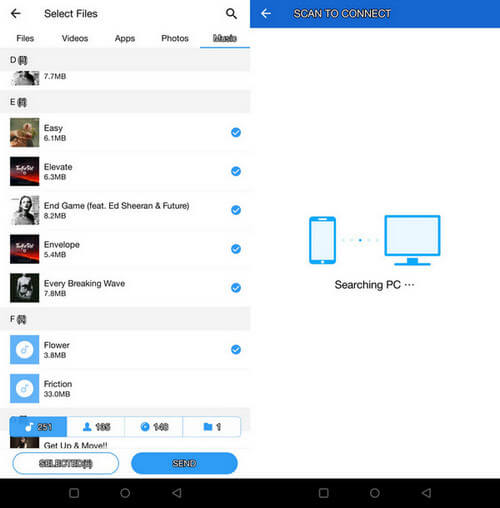Click the SEND button

(x=184, y=463)
